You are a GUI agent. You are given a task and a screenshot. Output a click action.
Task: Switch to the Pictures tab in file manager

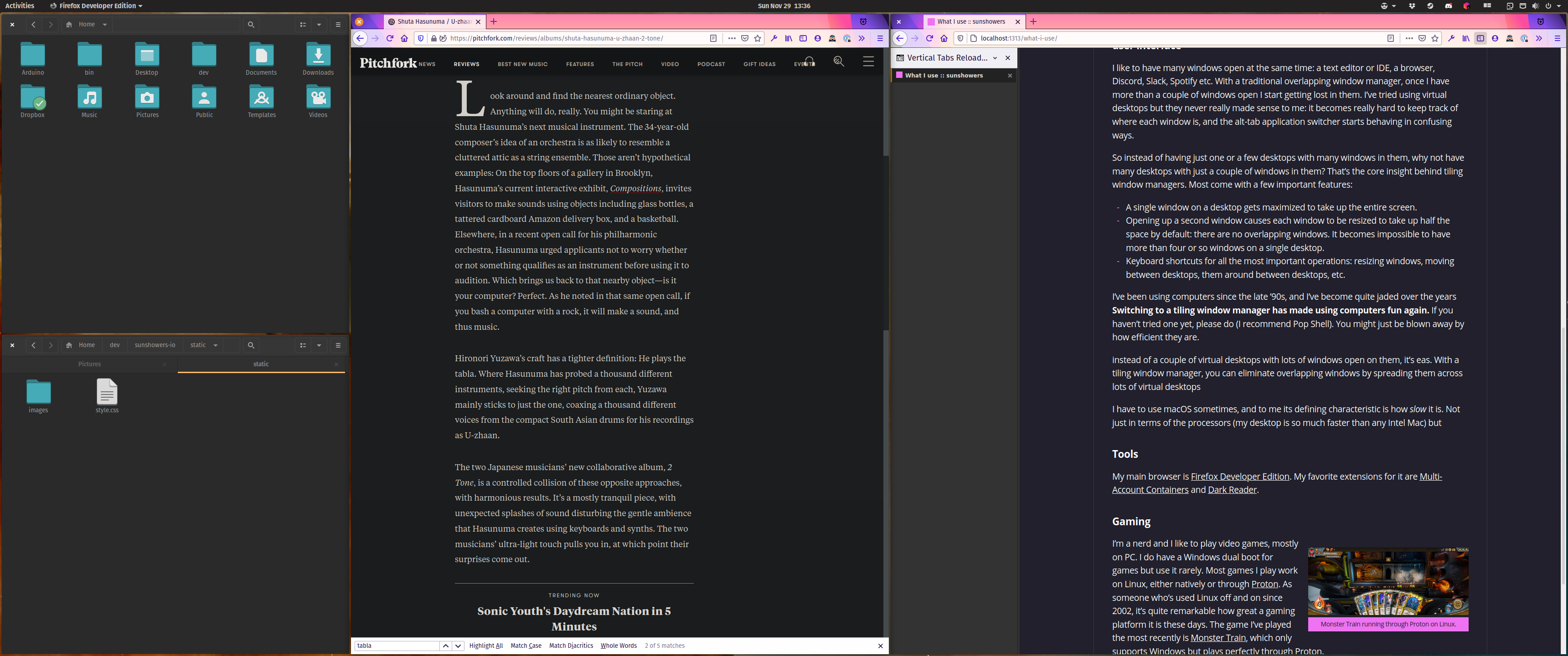(x=89, y=364)
